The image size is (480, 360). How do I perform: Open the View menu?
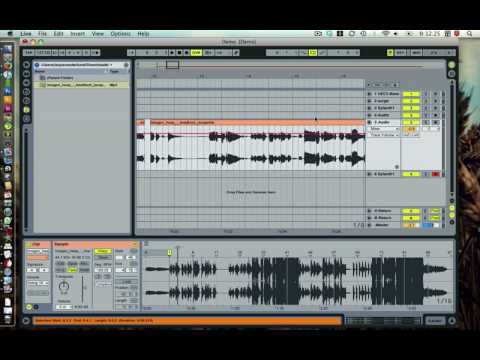click(x=98, y=34)
